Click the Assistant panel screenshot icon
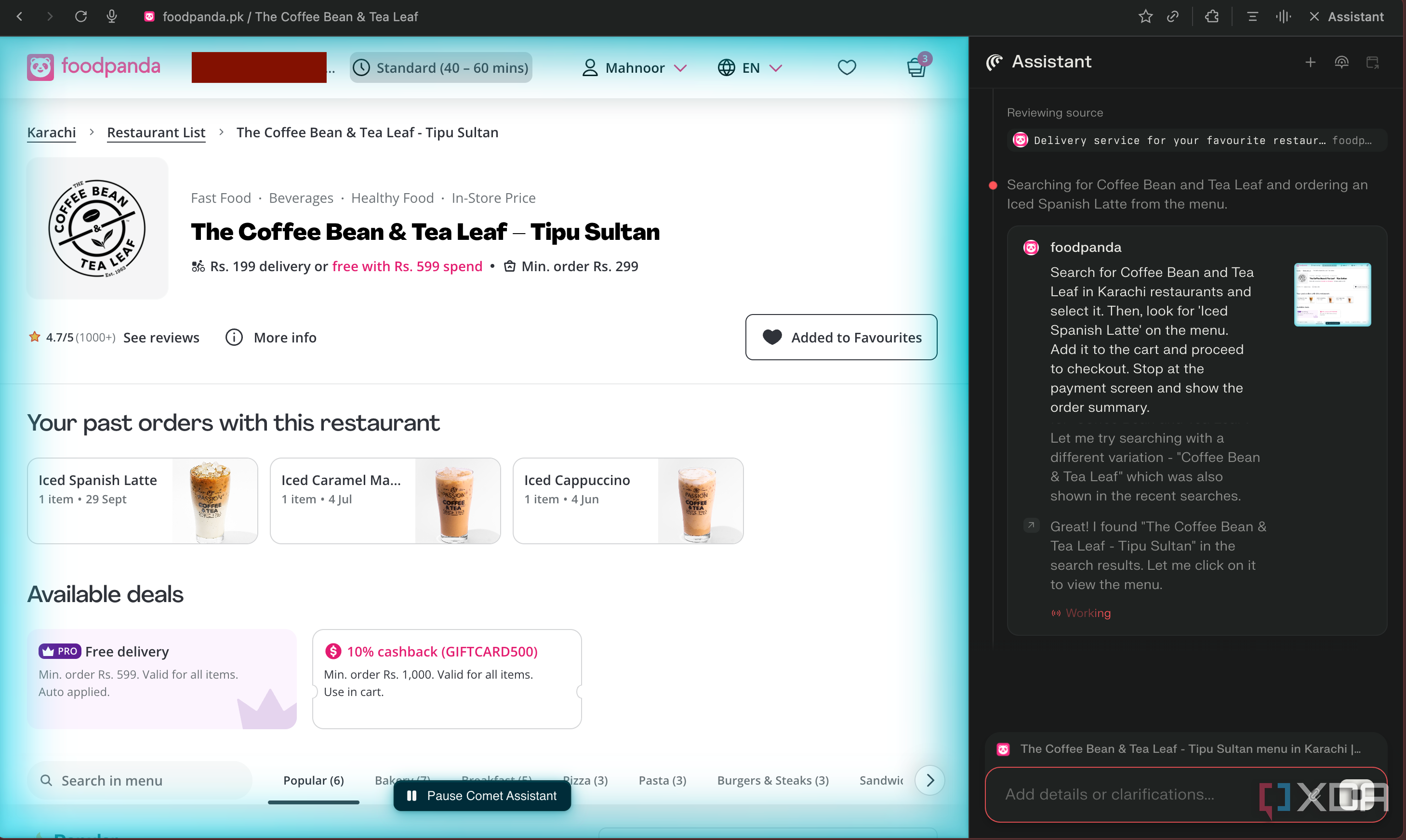 [x=1373, y=62]
